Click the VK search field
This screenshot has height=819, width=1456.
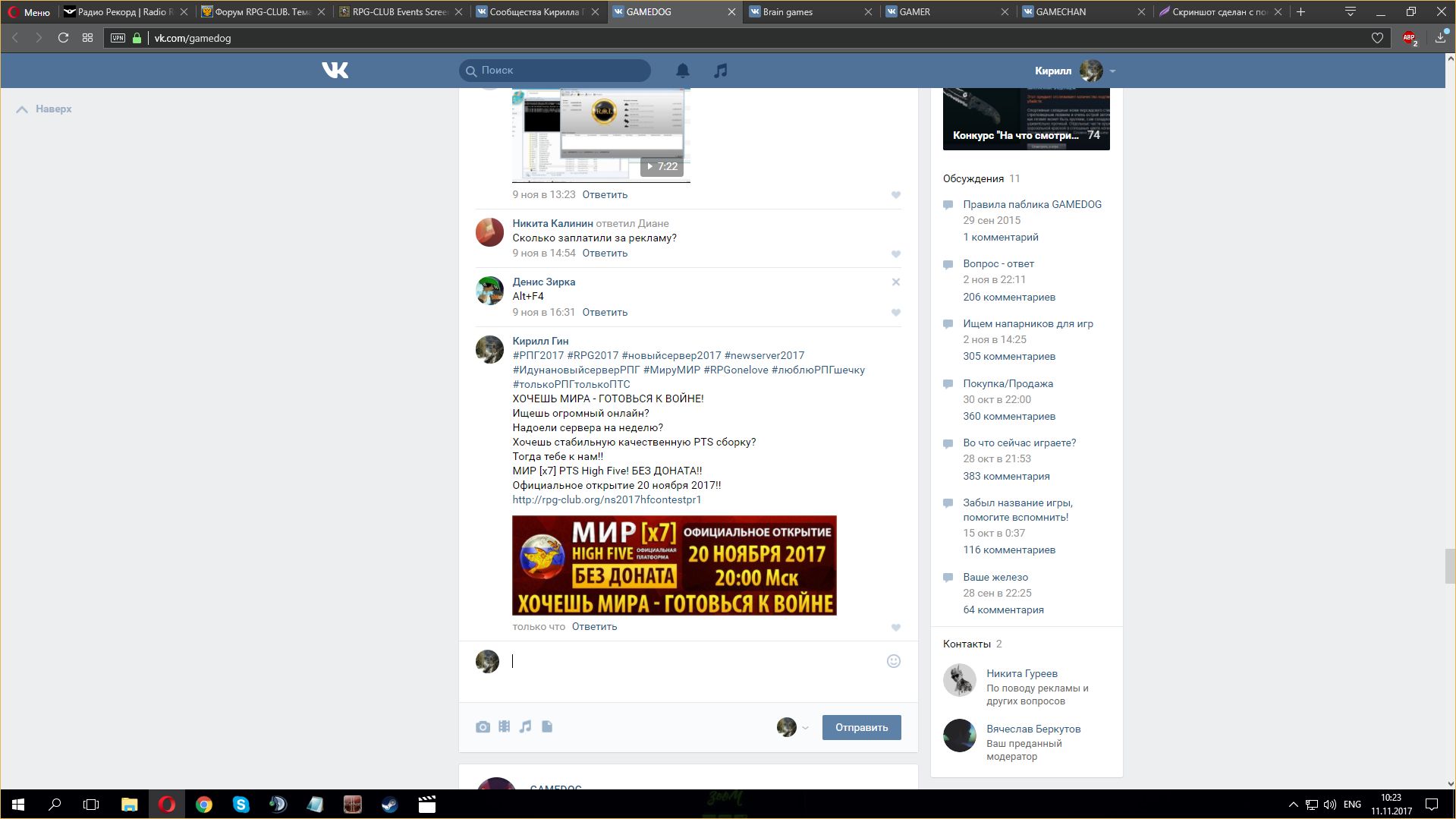click(x=555, y=71)
